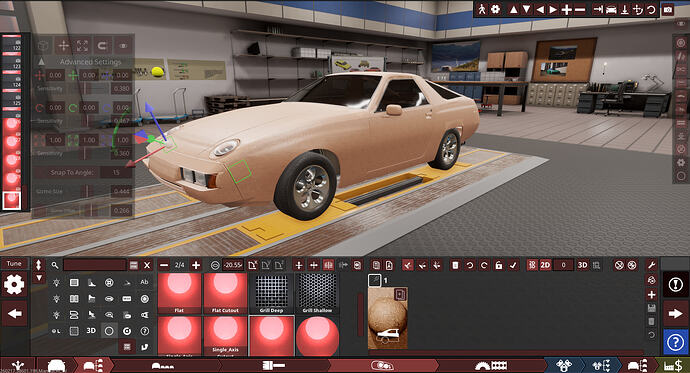Select the Grill Shallow fixture
This screenshot has height=373, width=690.
[317, 293]
